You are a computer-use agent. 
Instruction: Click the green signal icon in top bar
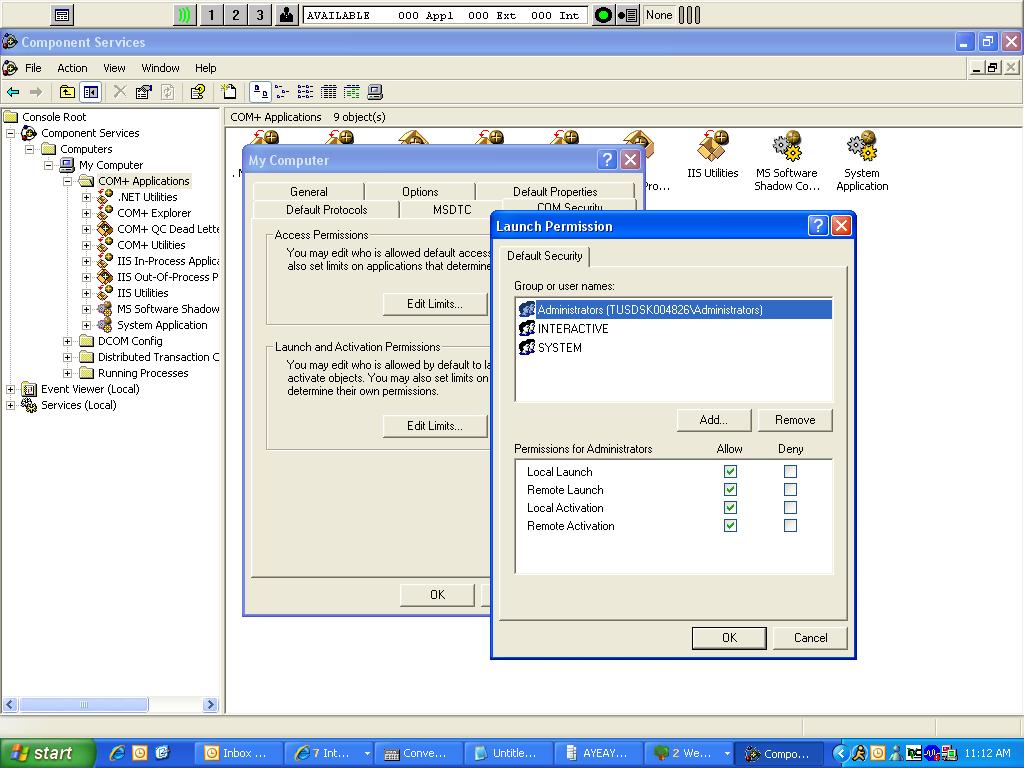[185, 15]
